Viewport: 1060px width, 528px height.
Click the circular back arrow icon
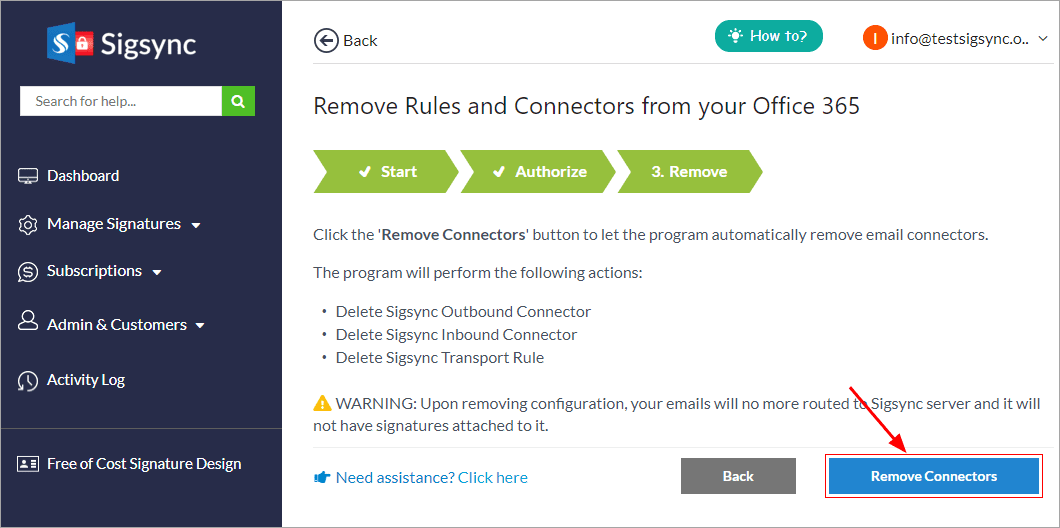326,40
